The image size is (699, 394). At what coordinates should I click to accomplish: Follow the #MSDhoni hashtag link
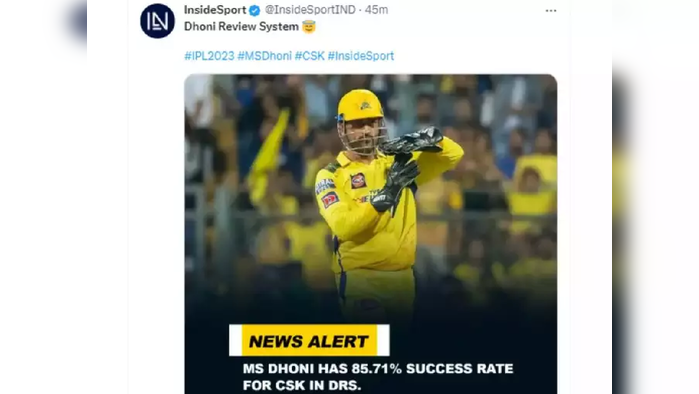click(264, 56)
